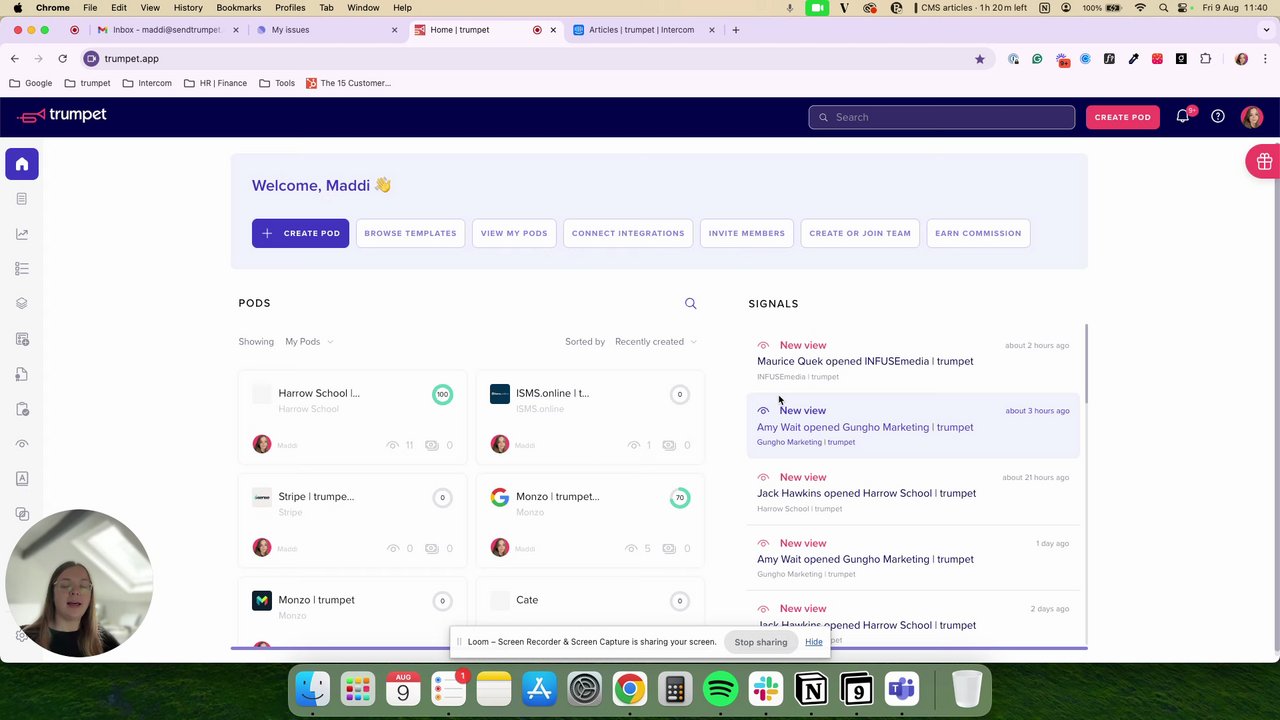Click the trumpet logo
This screenshot has width=1280, height=720.
(x=62, y=116)
